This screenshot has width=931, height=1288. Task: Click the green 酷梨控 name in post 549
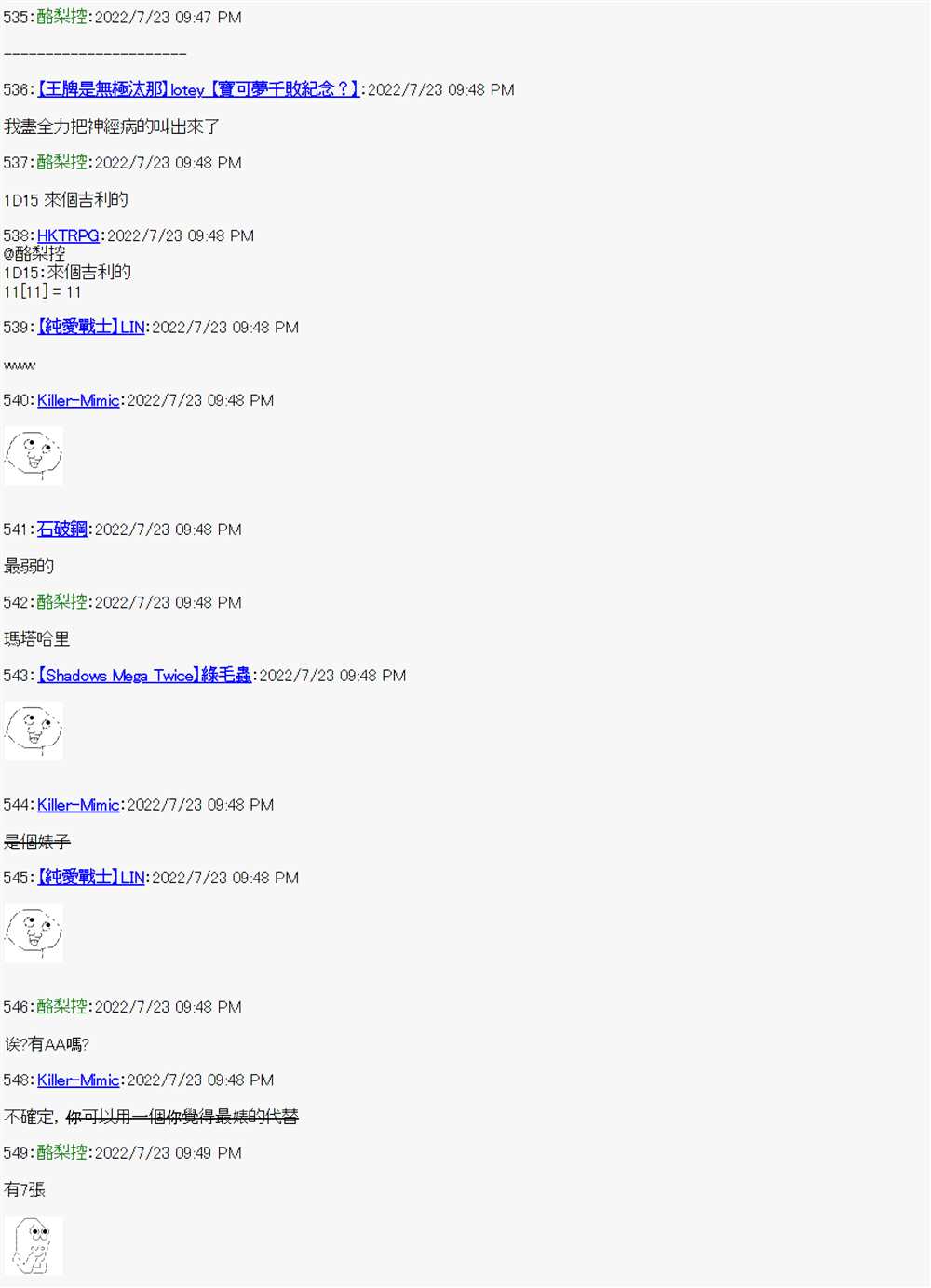pyautogui.click(x=62, y=1152)
